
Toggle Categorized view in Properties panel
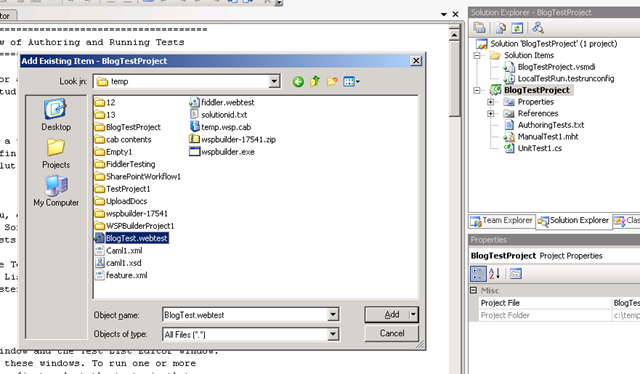coord(478,274)
